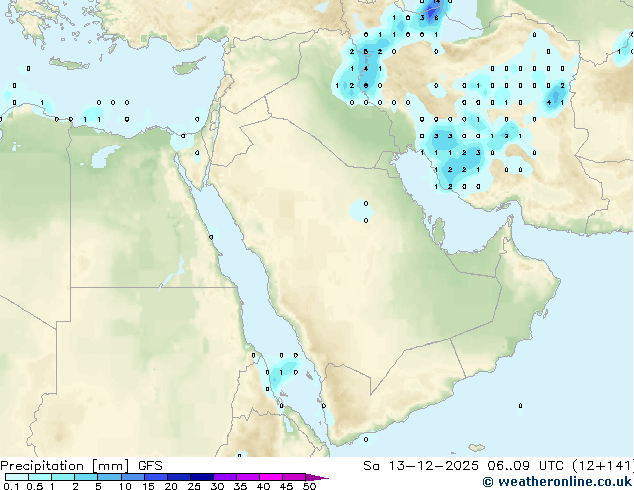Viewport: 634px width, 490px height.
Task: Click the '50' legend label
Action: coord(309,486)
